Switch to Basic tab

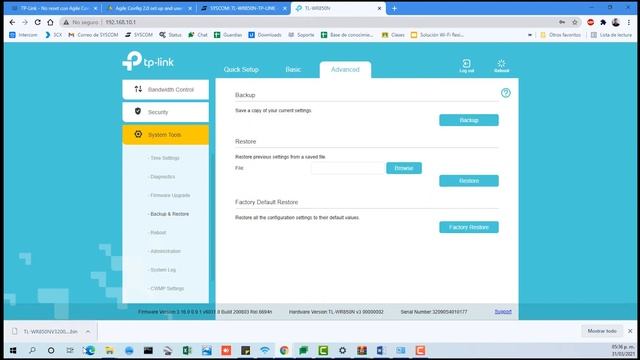tap(293, 69)
